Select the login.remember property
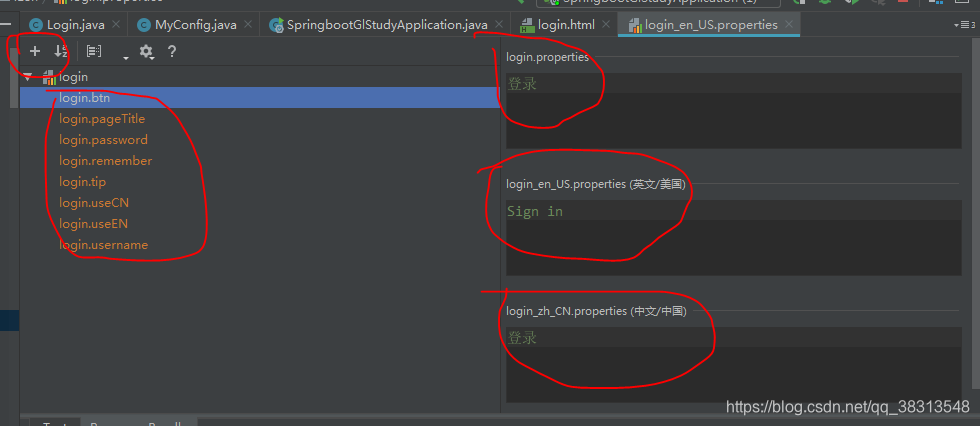The image size is (980, 426). tap(106, 161)
